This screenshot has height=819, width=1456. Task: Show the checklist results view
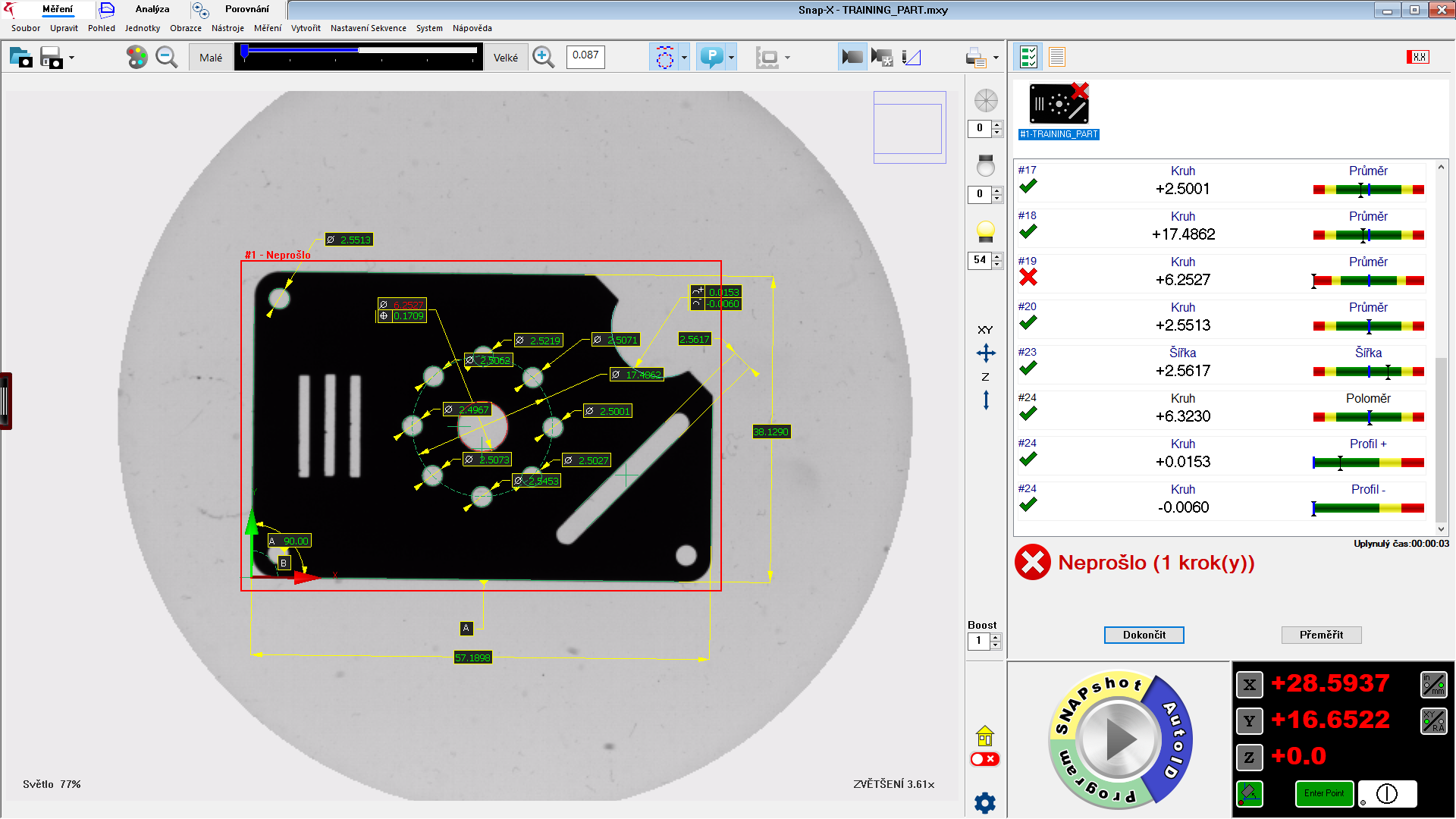(1029, 57)
